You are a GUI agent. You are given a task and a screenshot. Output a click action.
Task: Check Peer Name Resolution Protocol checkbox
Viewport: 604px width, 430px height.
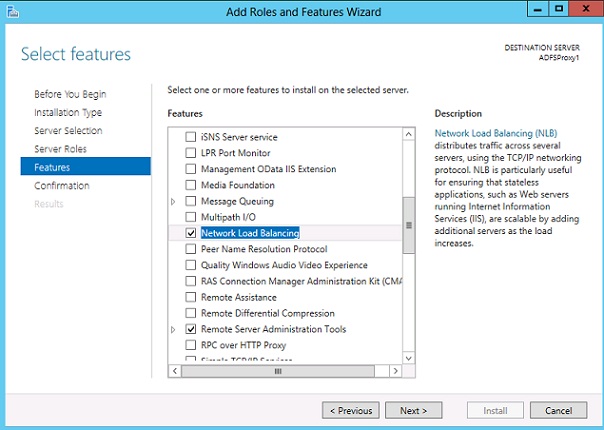(191, 249)
